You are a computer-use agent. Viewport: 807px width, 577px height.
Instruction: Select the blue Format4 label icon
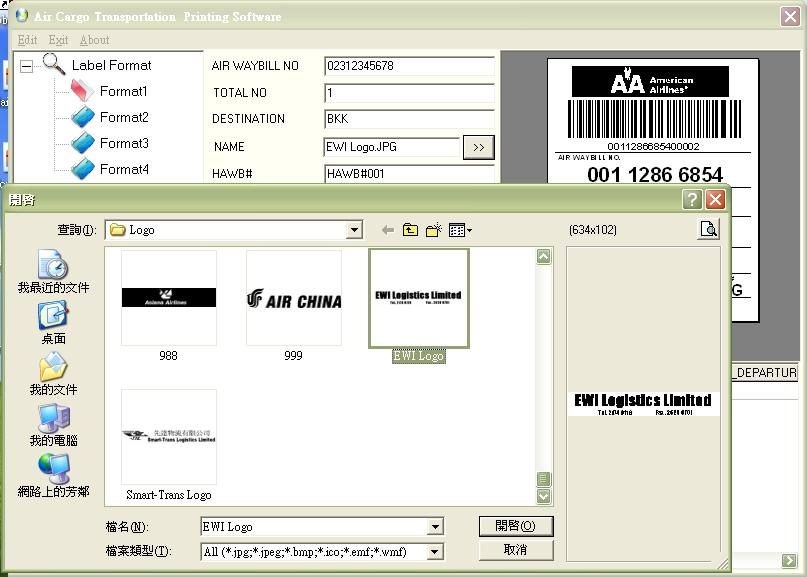click(x=82, y=168)
